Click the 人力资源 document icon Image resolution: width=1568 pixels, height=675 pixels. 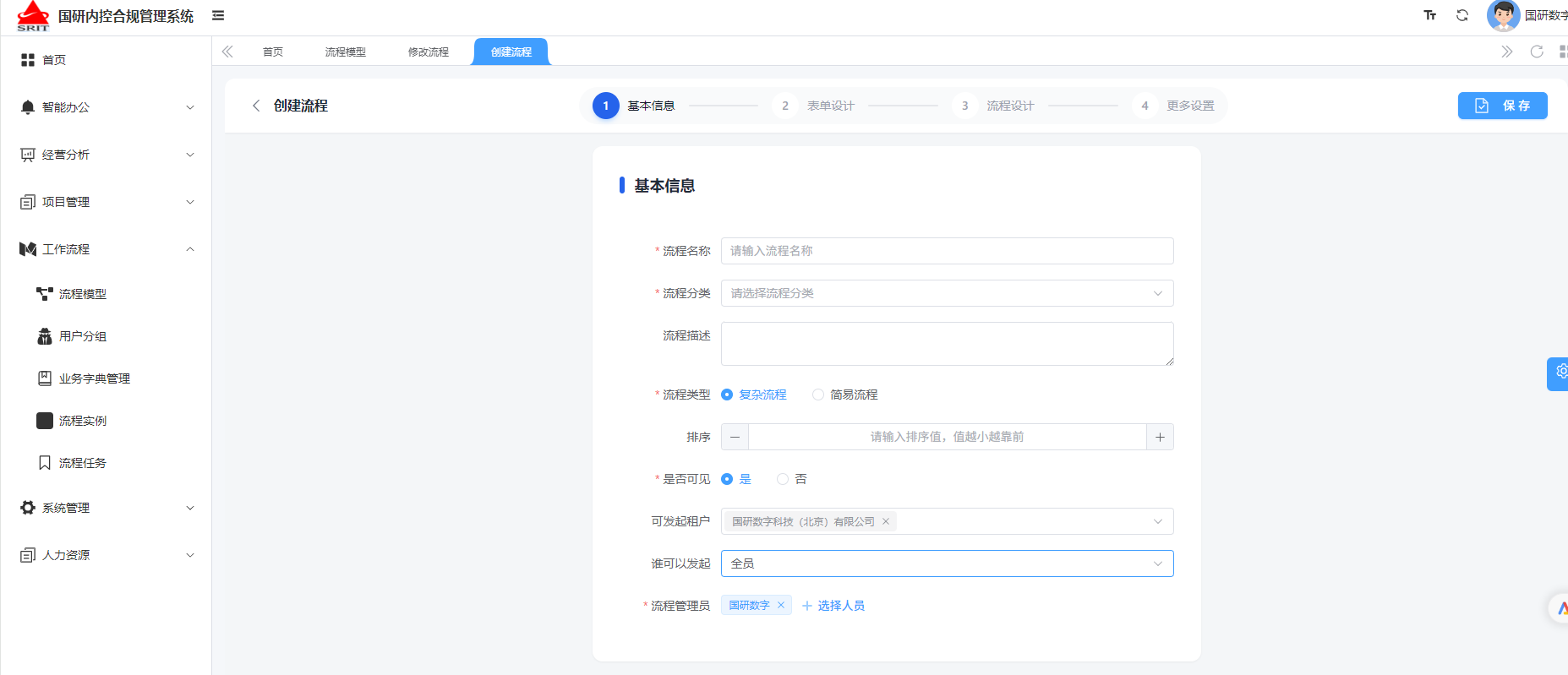click(x=28, y=555)
